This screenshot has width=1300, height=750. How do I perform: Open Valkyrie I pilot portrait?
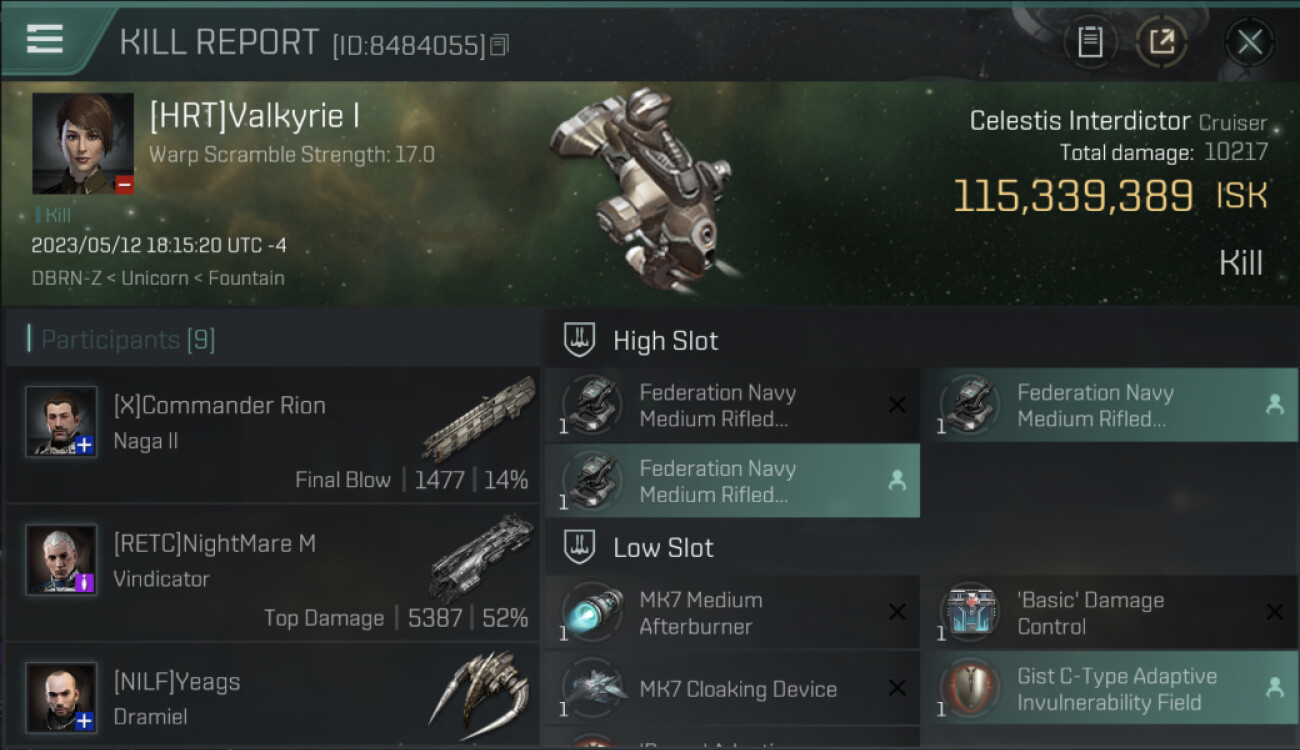pos(83,144)
